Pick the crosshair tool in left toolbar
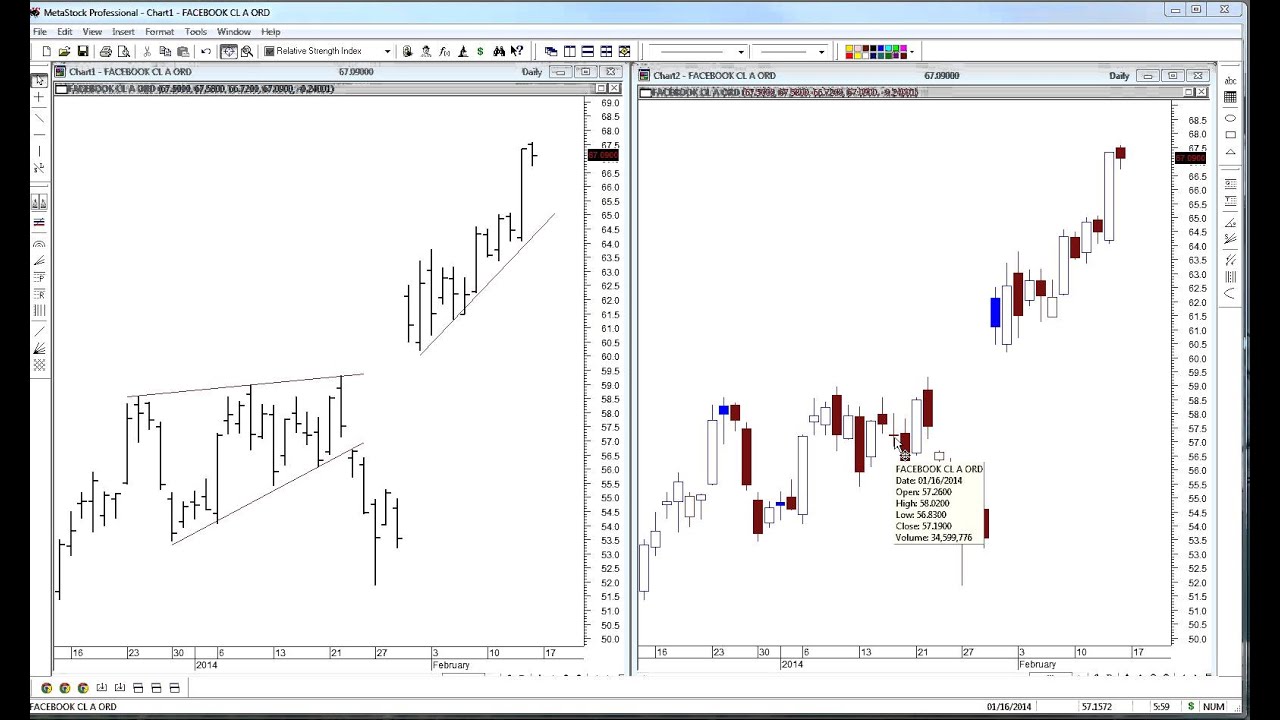This screenshot has width=1280, height=720. (x=39, y=97)
